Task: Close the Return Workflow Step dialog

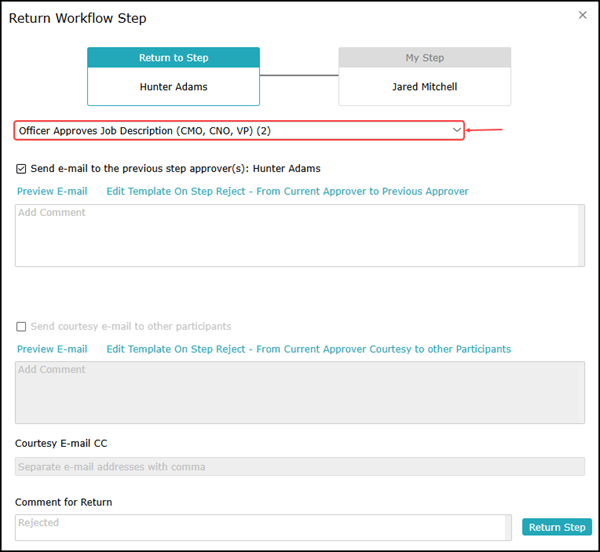Action: 582,15
